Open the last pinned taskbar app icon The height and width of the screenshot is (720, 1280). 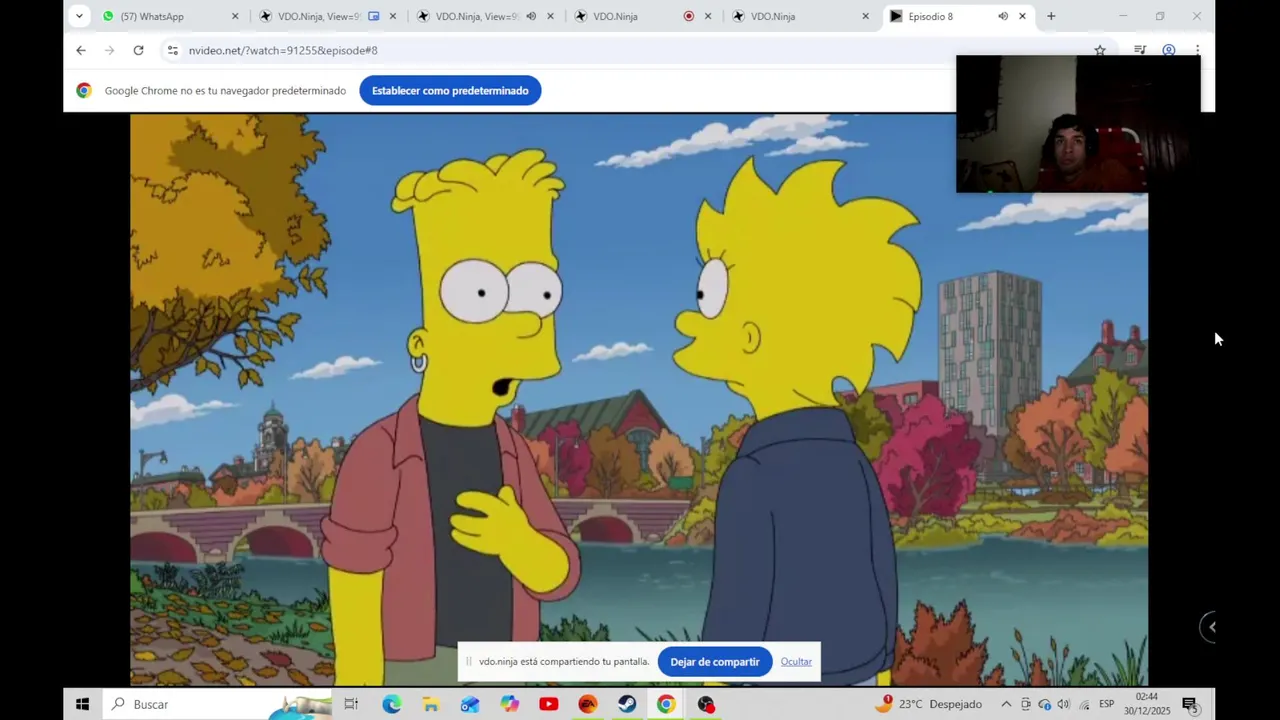pyautogui.click(x=706, y=704)
